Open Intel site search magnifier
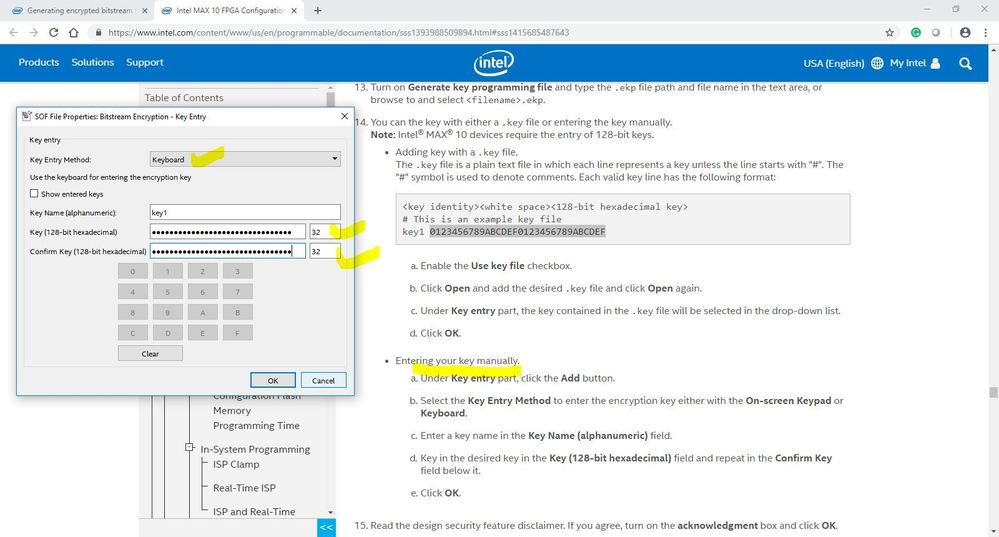Viewport: 999px width, 537px height. tap(965, 63)
